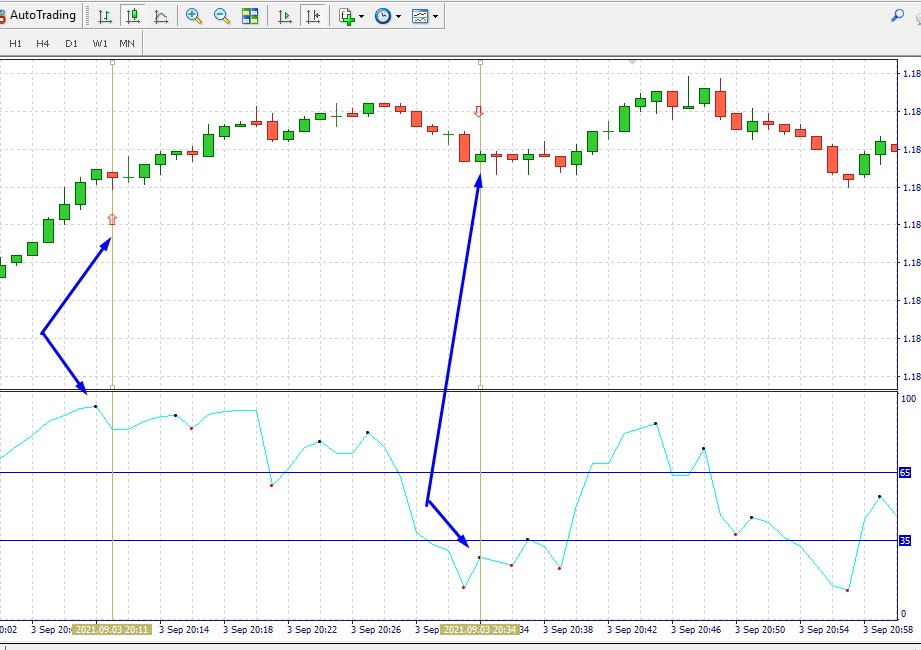Click the 3 Sep 20:42 time label
This screenshot has width=921, height=650.
tap(632, 629)
